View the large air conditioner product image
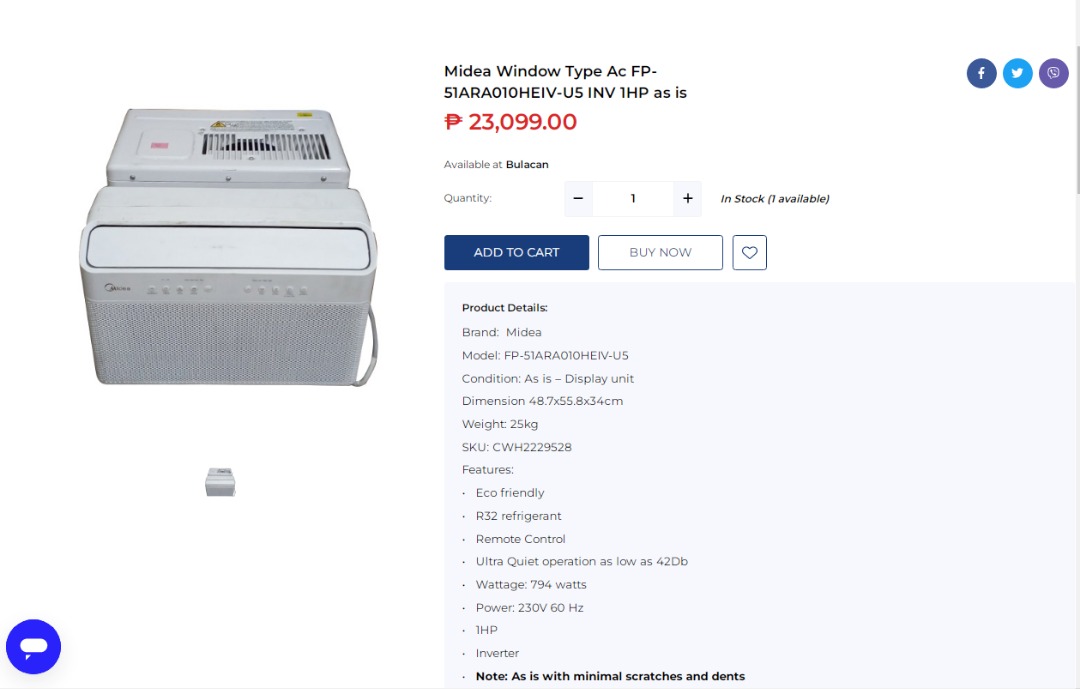 228,247
